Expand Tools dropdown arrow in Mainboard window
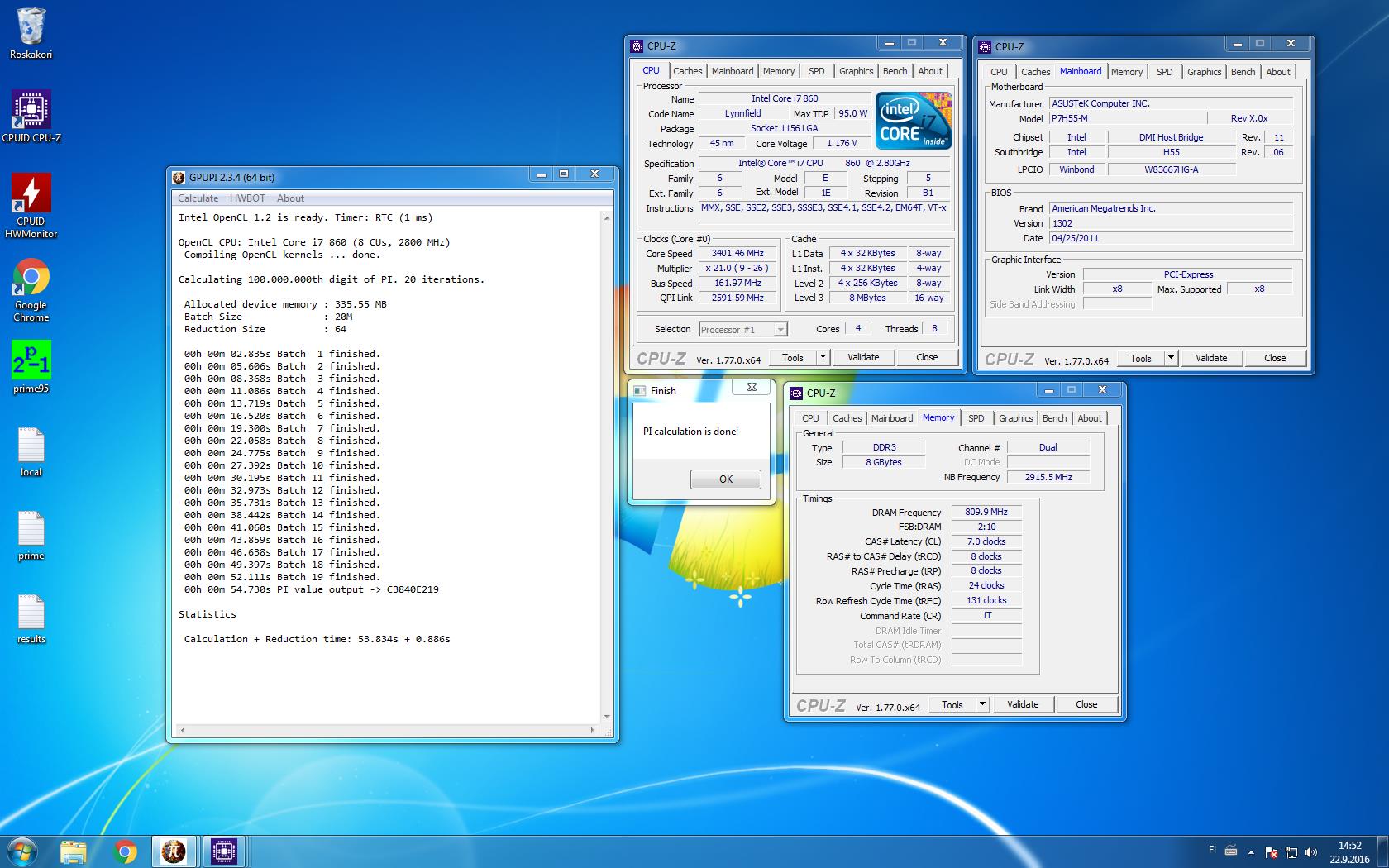 tap(1171, 358)
